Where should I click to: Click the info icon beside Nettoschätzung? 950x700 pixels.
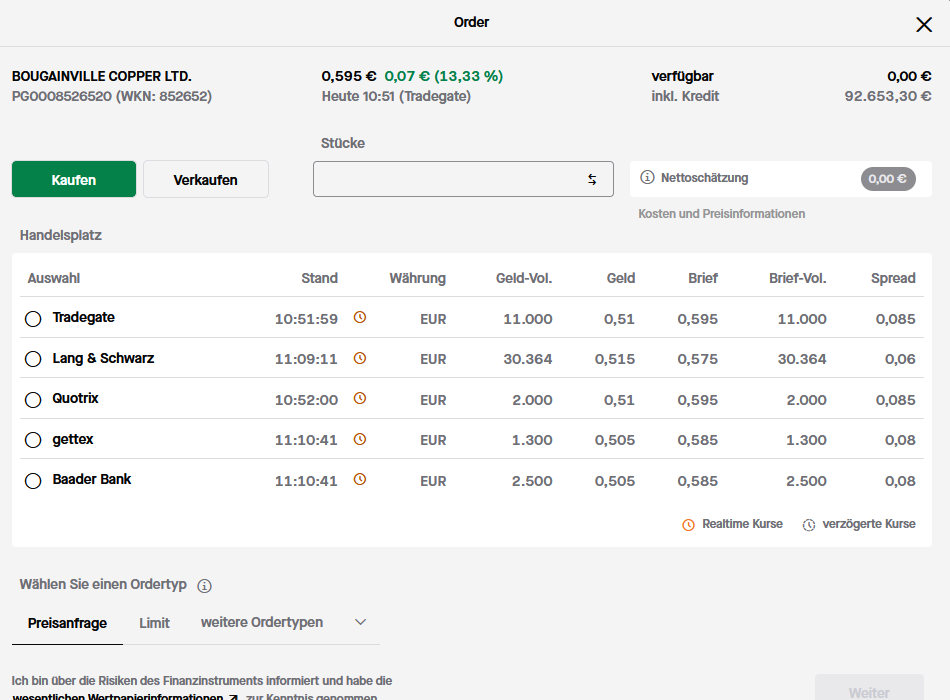[647, 178]
